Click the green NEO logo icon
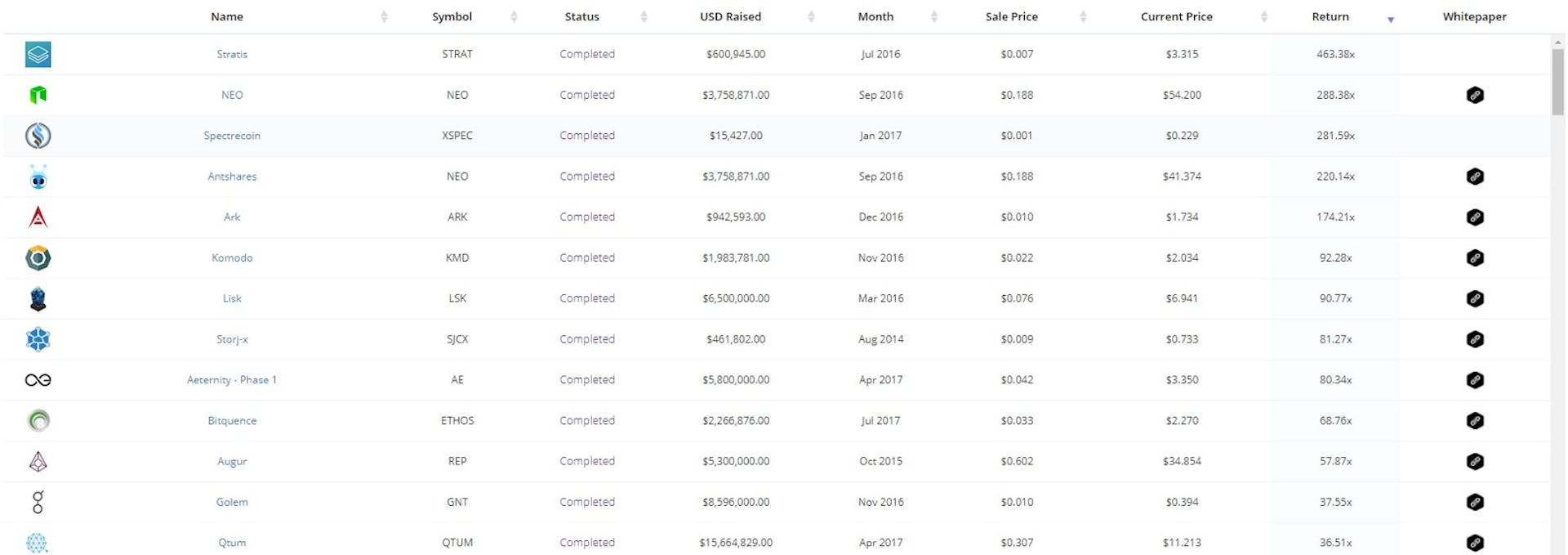 pos(37,95)
